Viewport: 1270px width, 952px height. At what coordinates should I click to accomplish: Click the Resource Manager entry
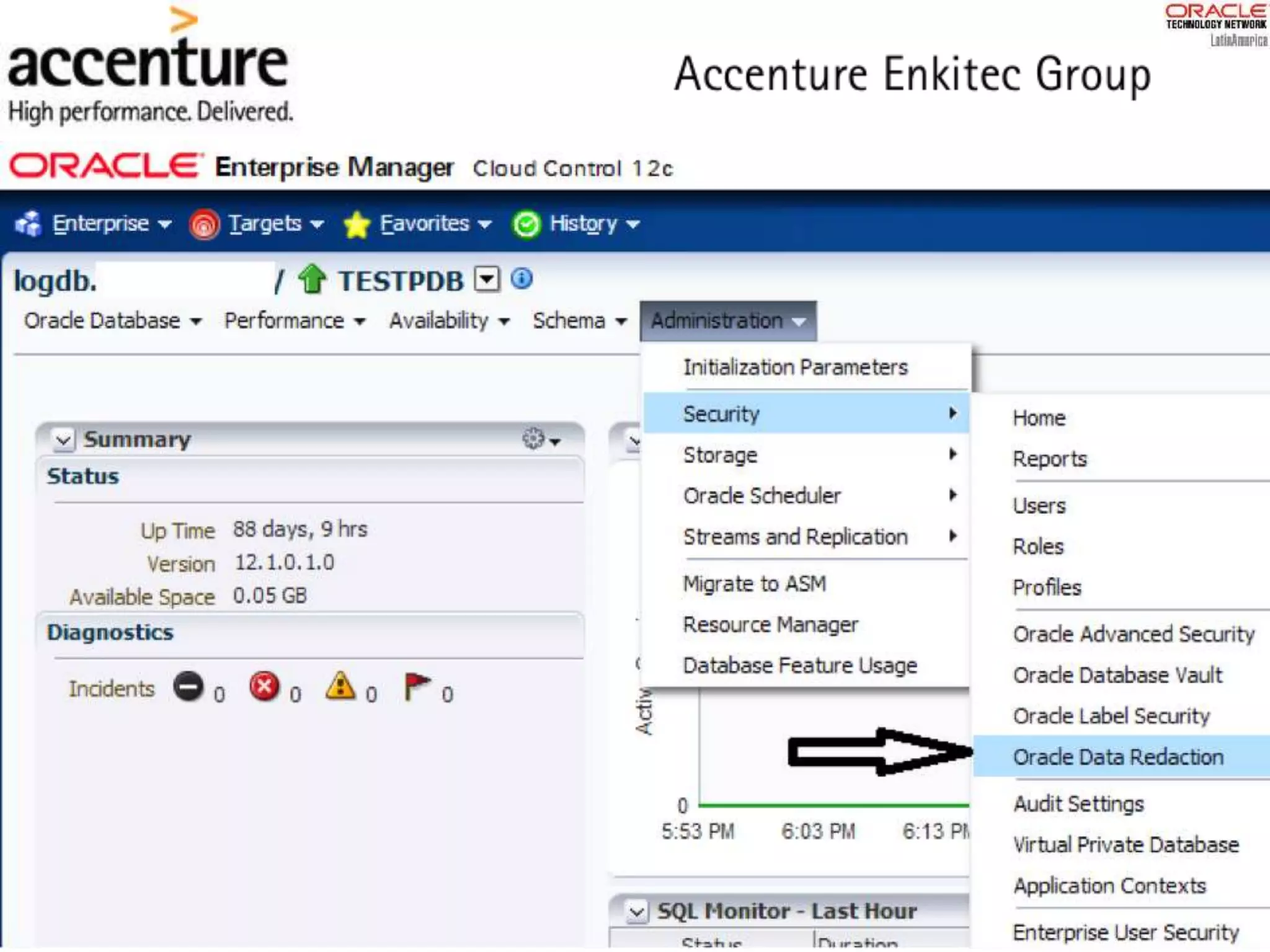[770, 625]
